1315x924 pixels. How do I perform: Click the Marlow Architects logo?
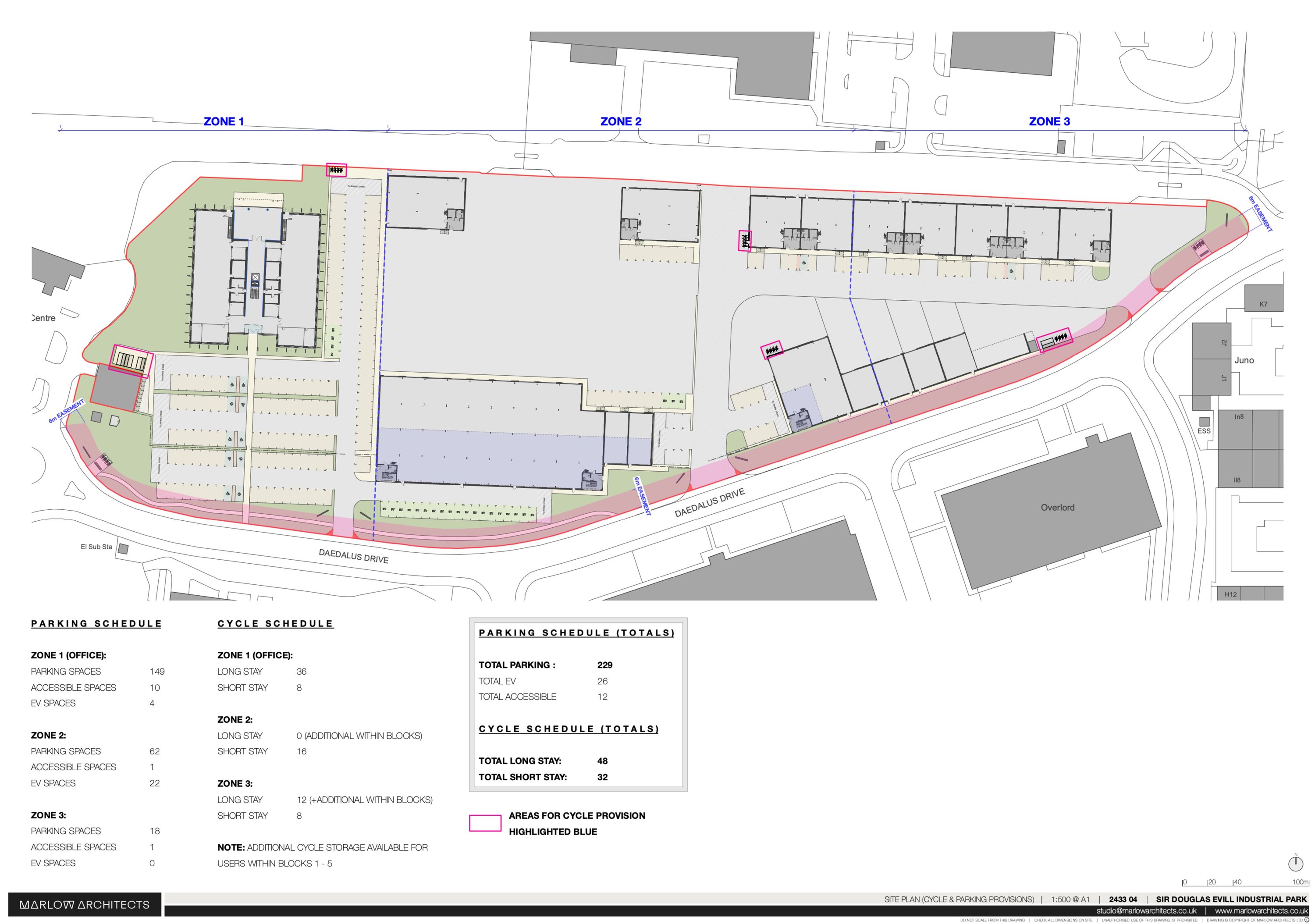point(84,905)
